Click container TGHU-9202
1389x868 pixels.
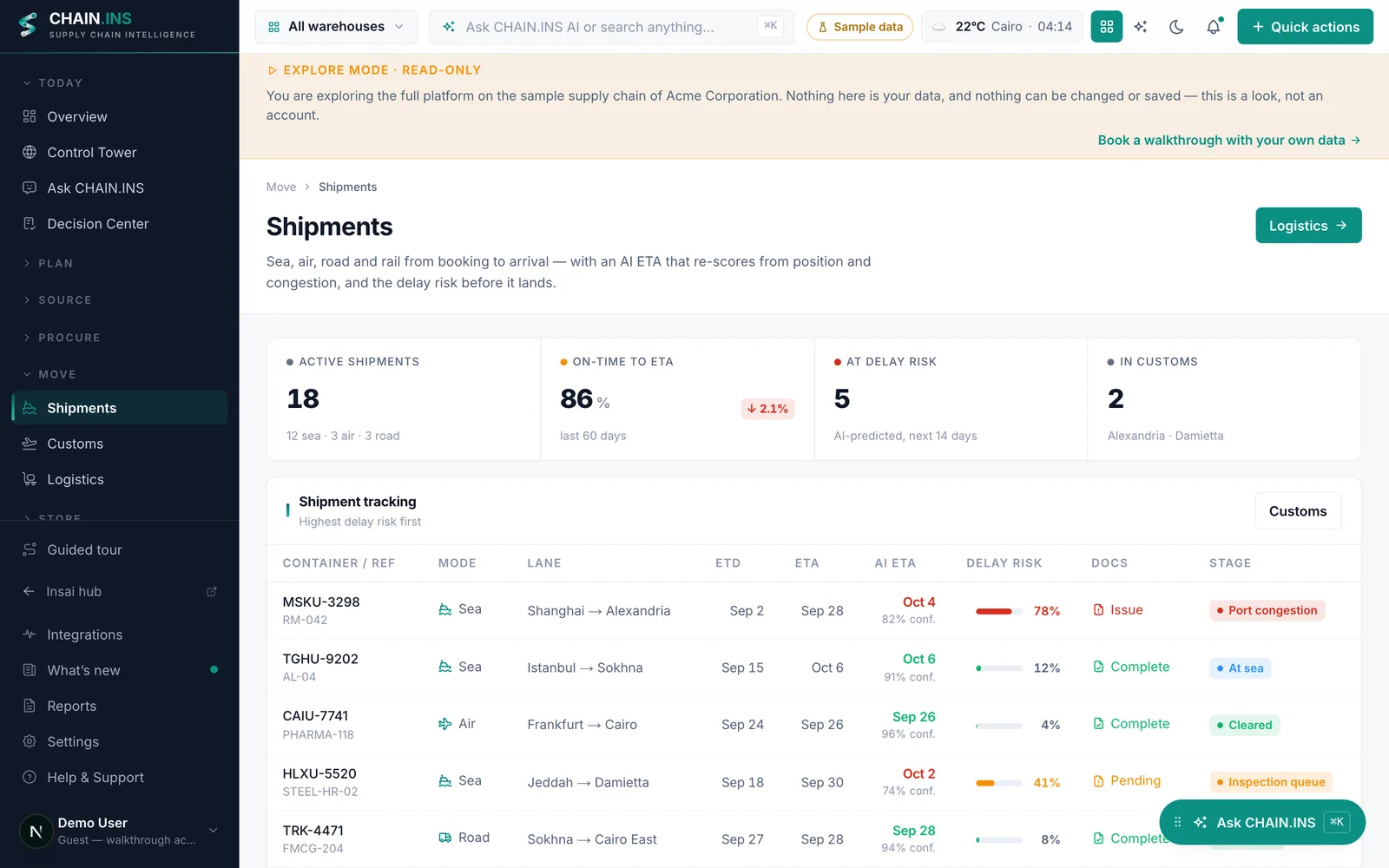pos(320,659)
